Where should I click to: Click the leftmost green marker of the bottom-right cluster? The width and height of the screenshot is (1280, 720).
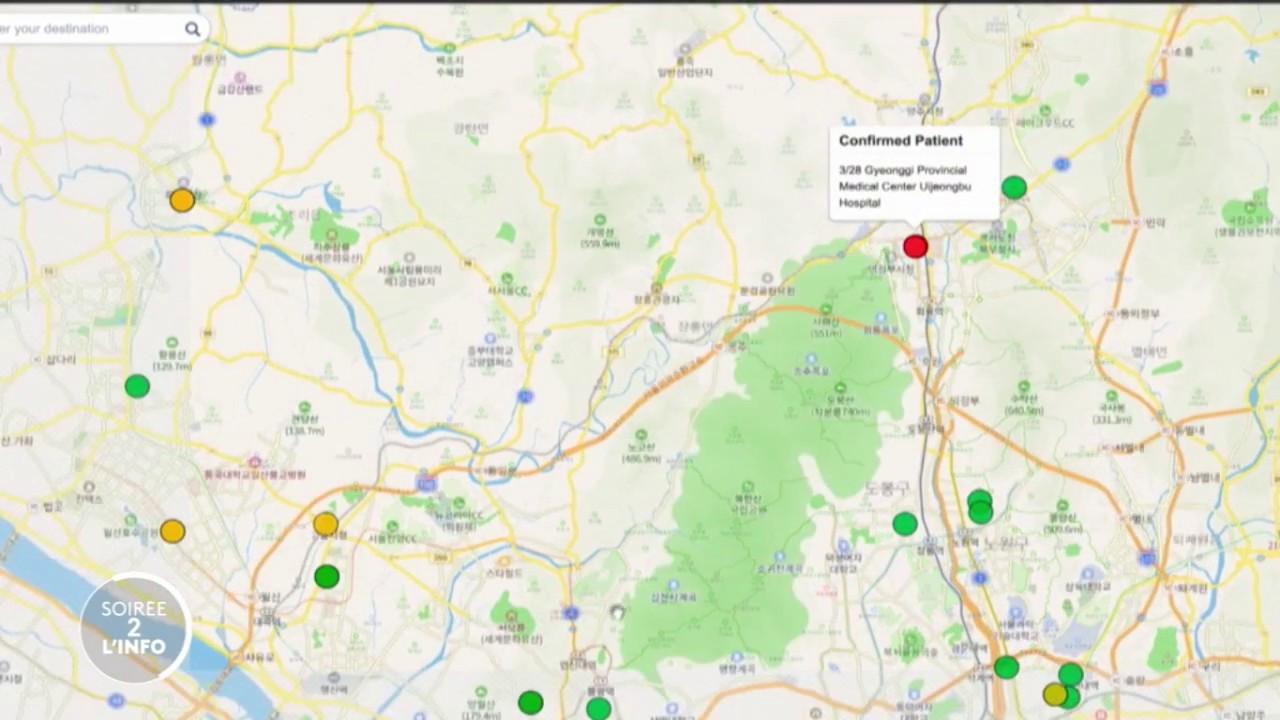1007,667
